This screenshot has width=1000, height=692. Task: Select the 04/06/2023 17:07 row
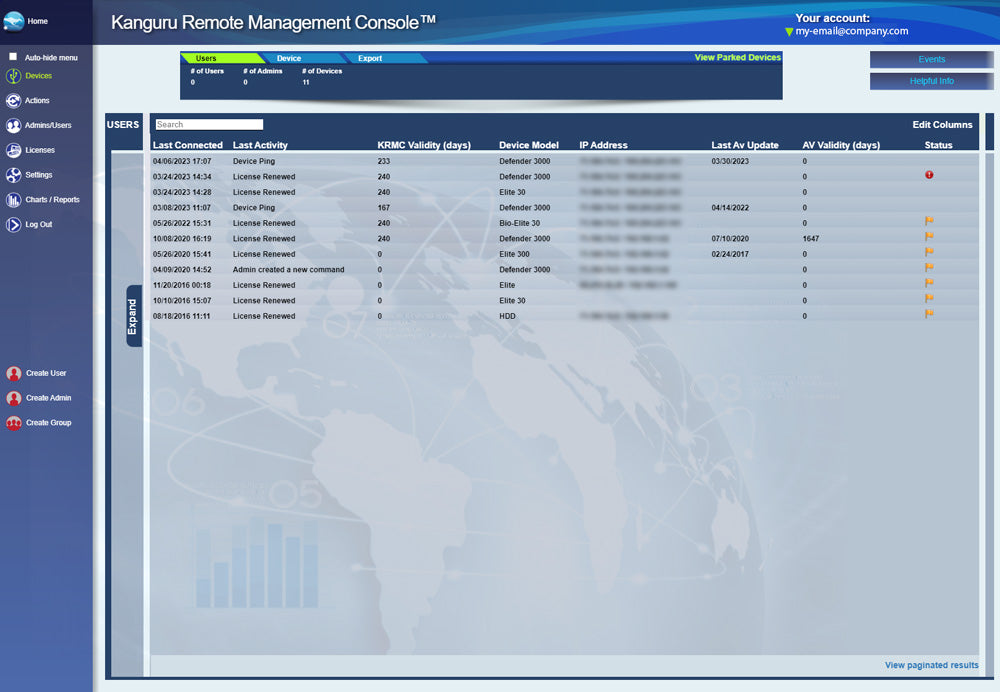(x=564, y=161)
